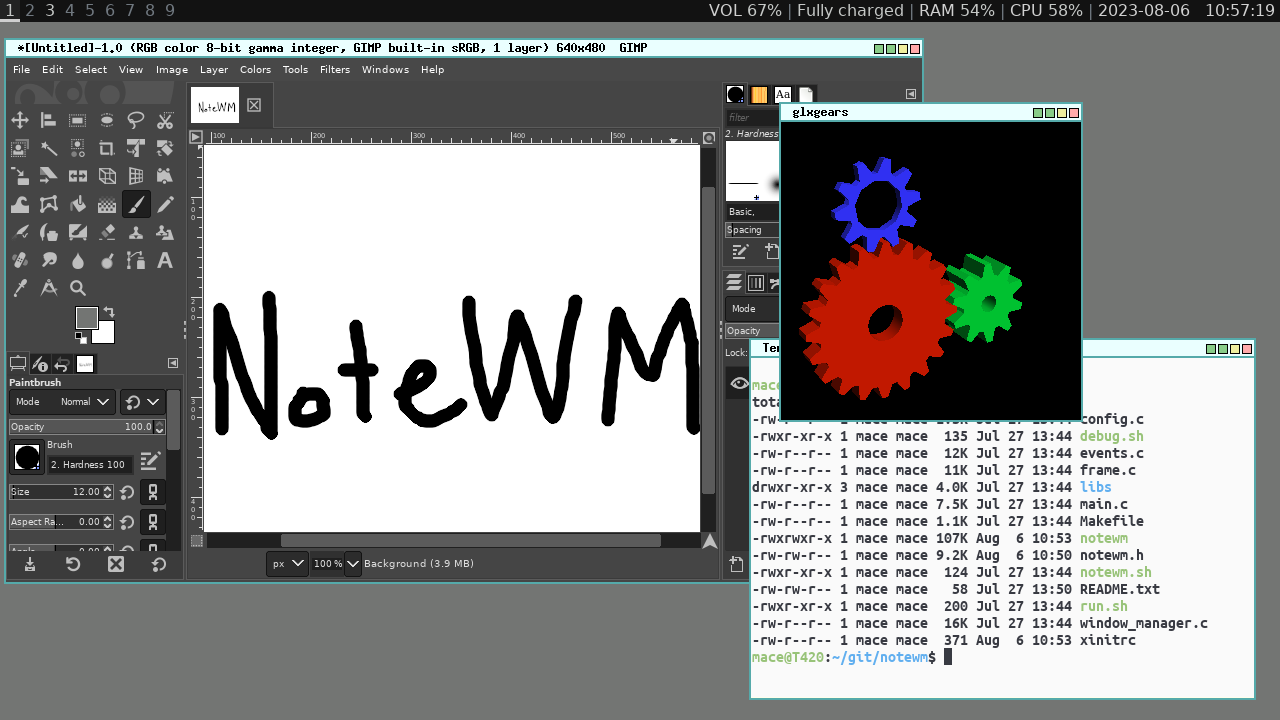The width and height of the screenshot is (1280, 720).
Task: Open the Edit menu
Action: (x=52, y=70)
